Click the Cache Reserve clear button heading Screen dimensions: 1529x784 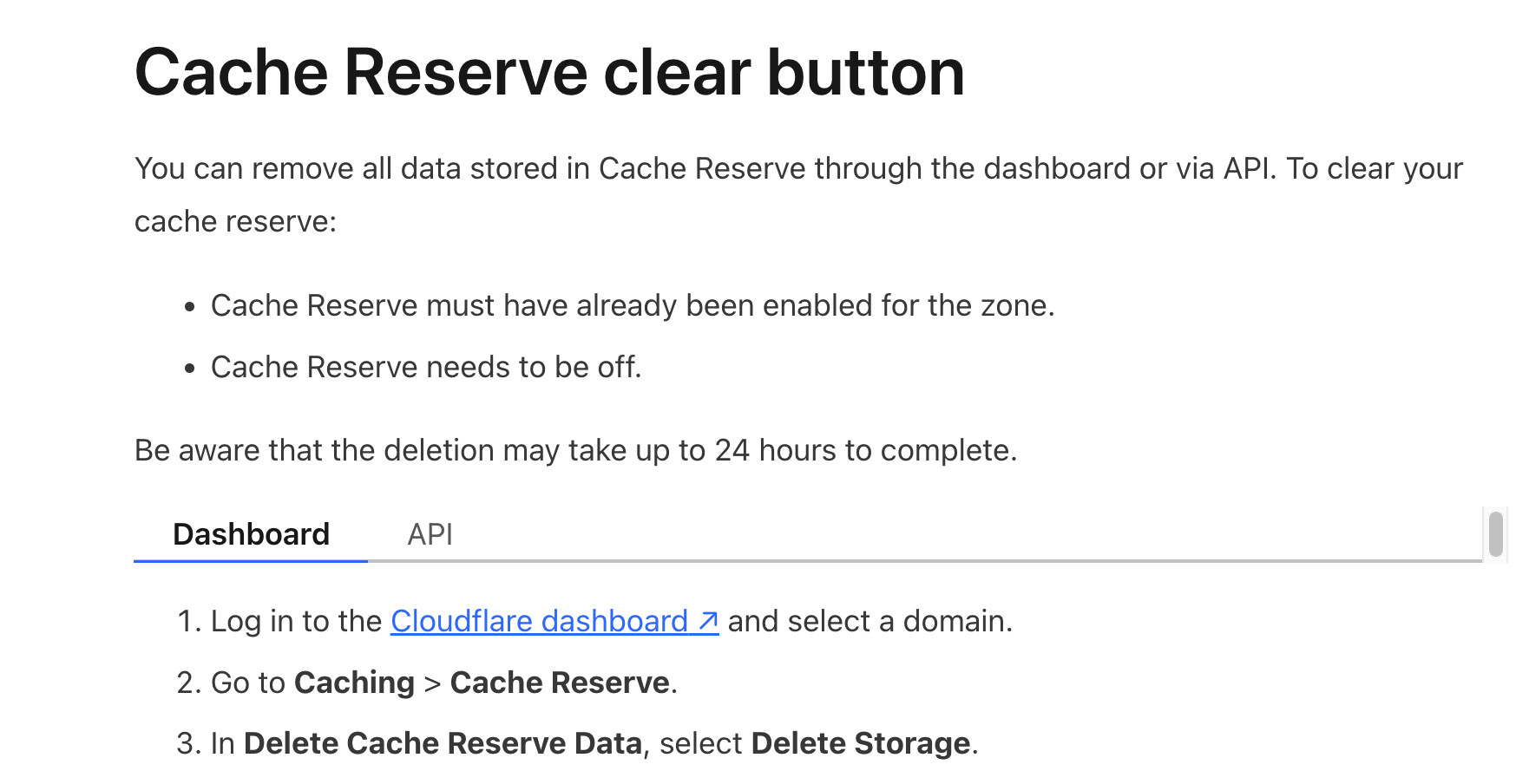[x=549, y=72]
